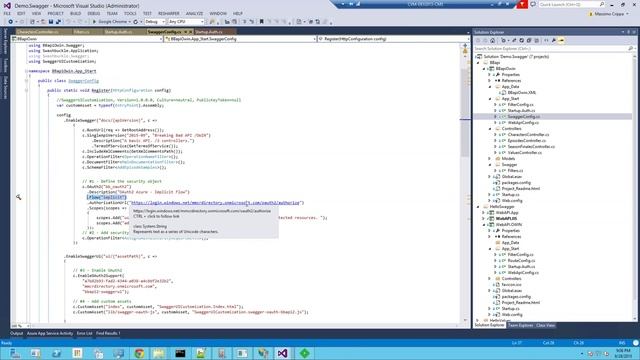Select WebApiConfig.cs under BBapiOwin App_Start
The width and height of the screenshot is (640, 360).
(x=523, y=122)
